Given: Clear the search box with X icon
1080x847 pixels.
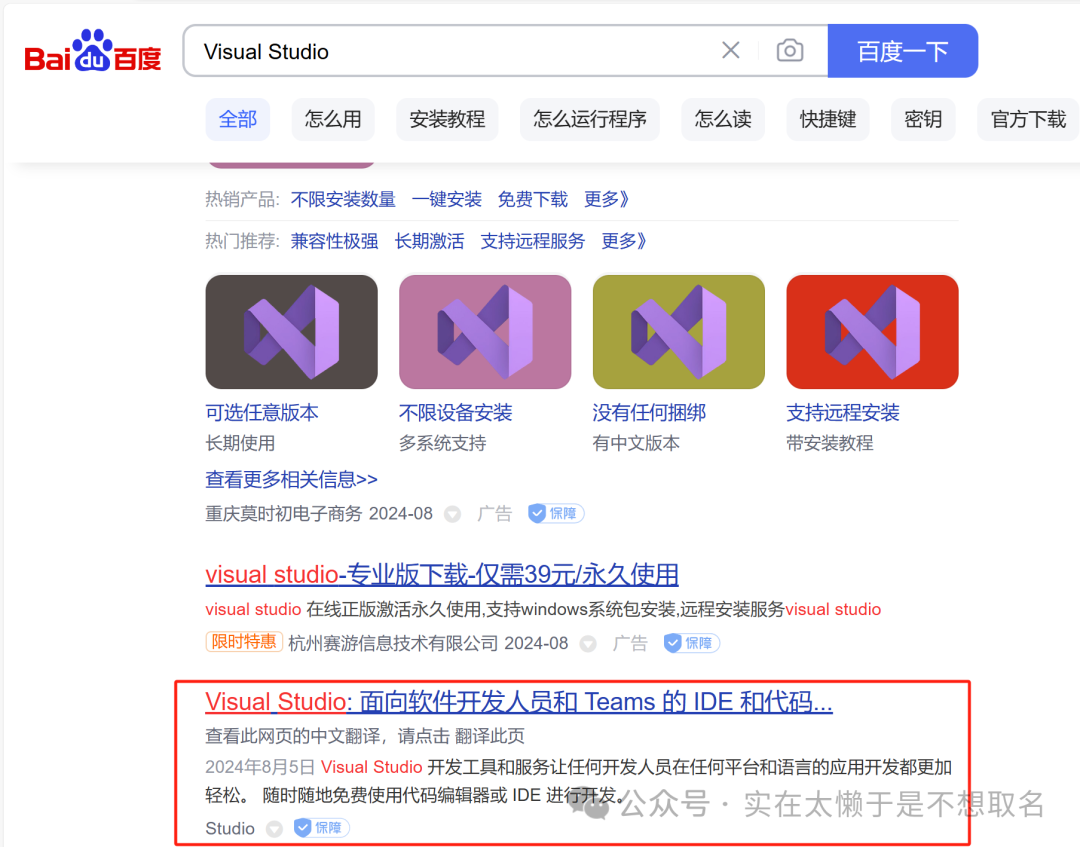Looking at the screenshot, I should click(x=731, y=50).
